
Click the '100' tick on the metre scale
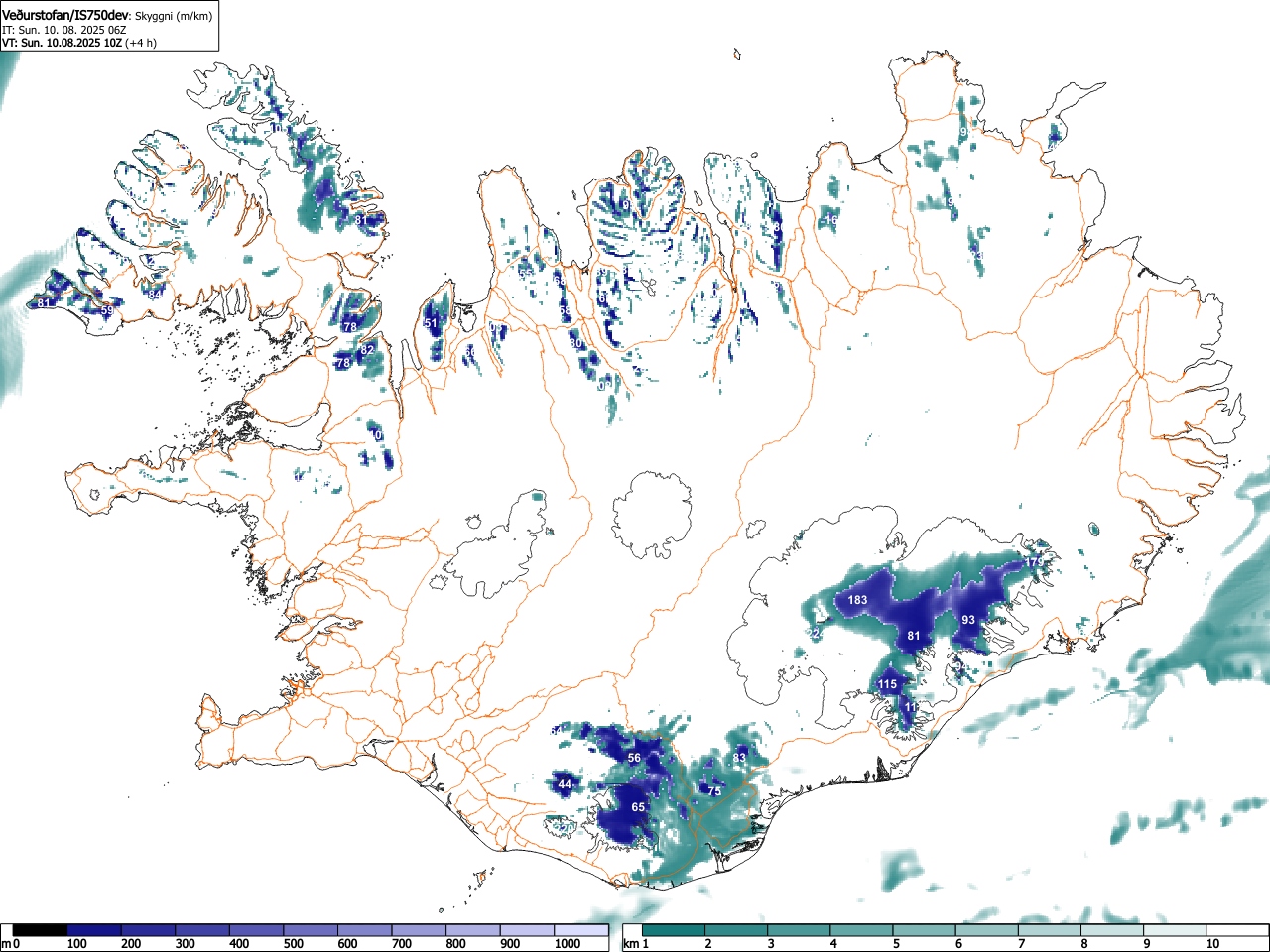[76, 944]
